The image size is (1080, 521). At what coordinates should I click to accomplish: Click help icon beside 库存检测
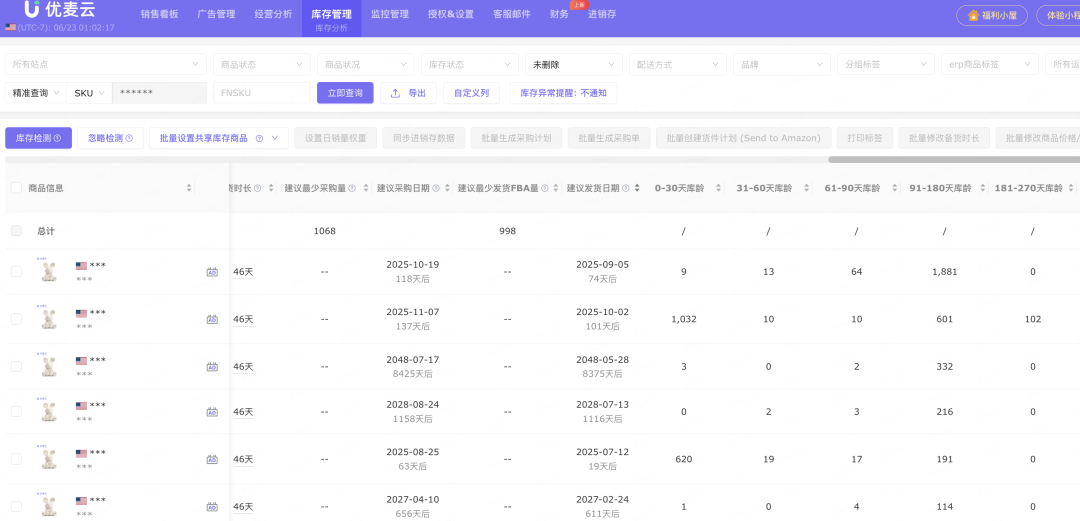tap(58, 139)
